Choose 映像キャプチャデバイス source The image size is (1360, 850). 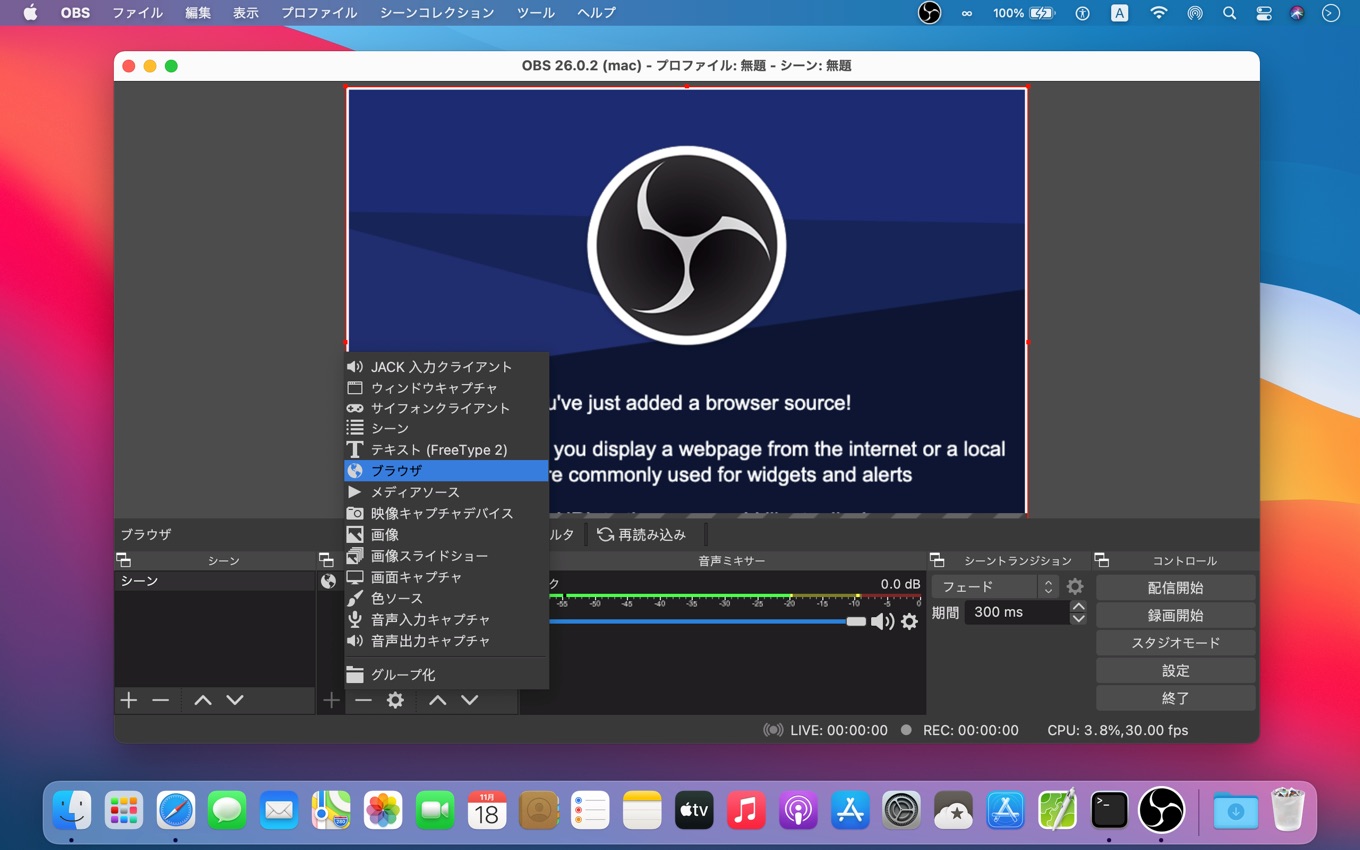[446, 513]
